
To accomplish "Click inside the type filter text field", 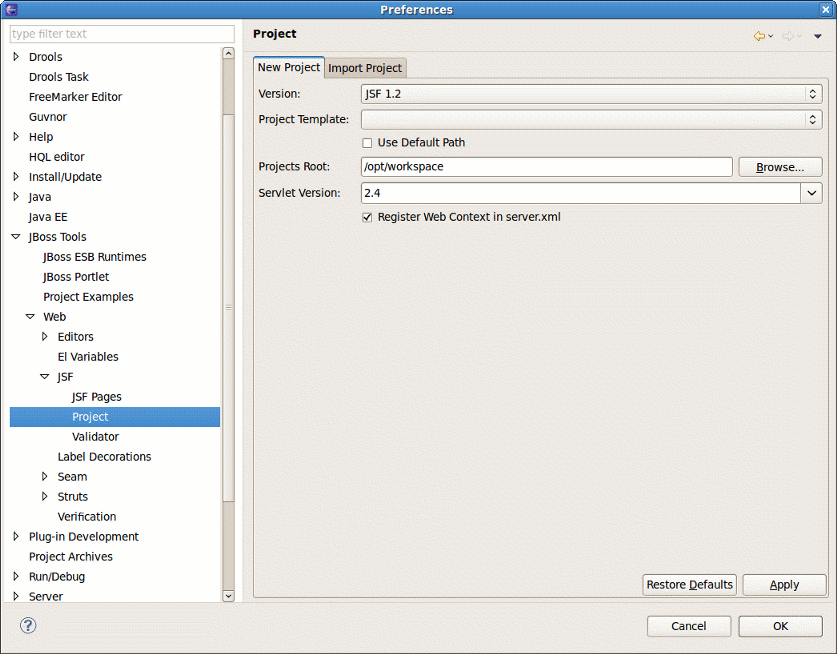I will pyautogui.click(x=120, y=33).
